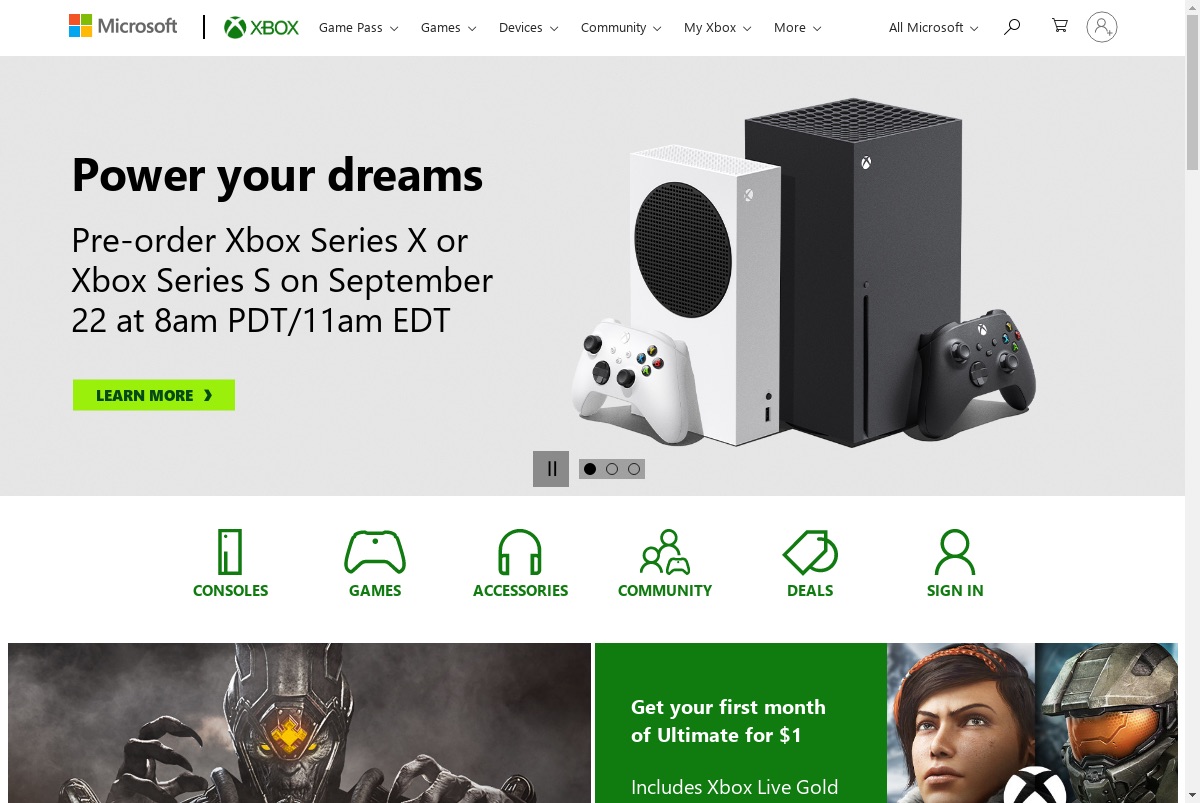Viewport: 1200px width, 803px height.
Task: Expand the Devices dropdown
Action: 529,27
